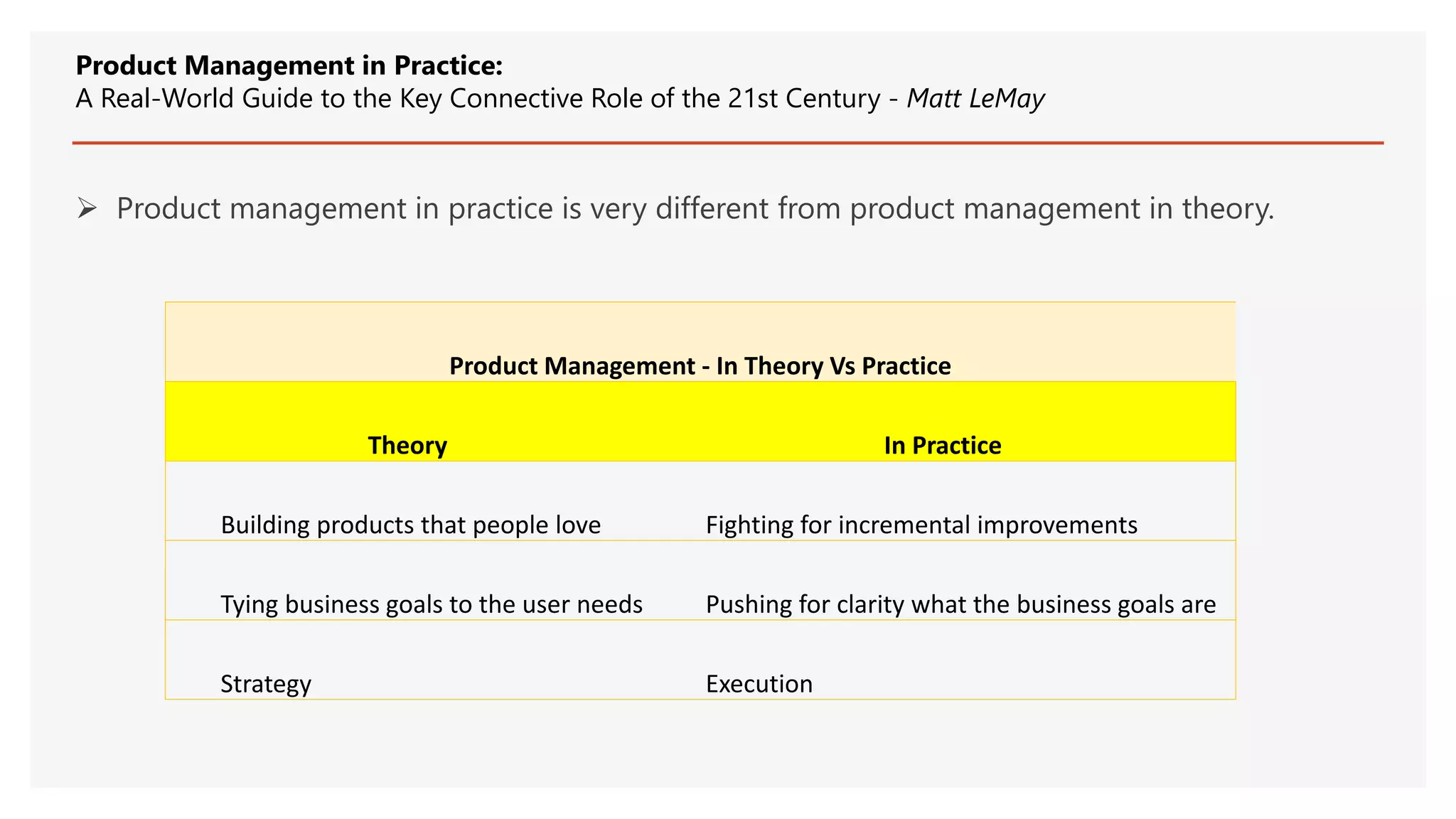Click the word 'theory.' ending the bullet sentence

click(x=1228, y=209)
